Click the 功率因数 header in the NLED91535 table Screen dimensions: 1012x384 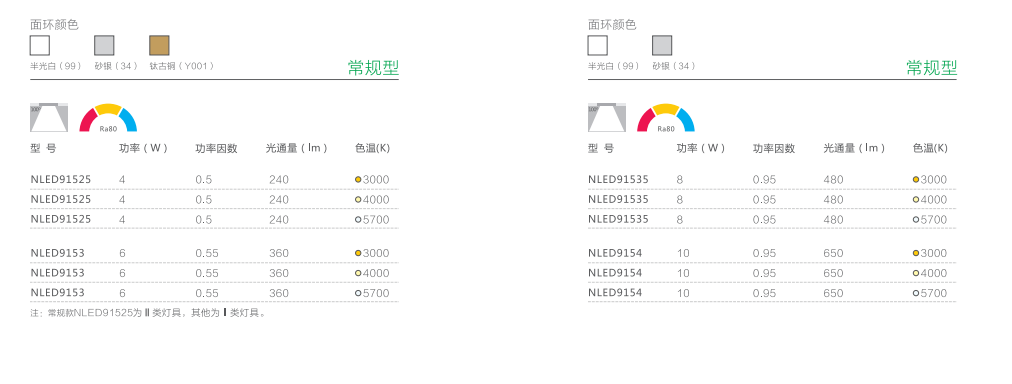(774, 148)
